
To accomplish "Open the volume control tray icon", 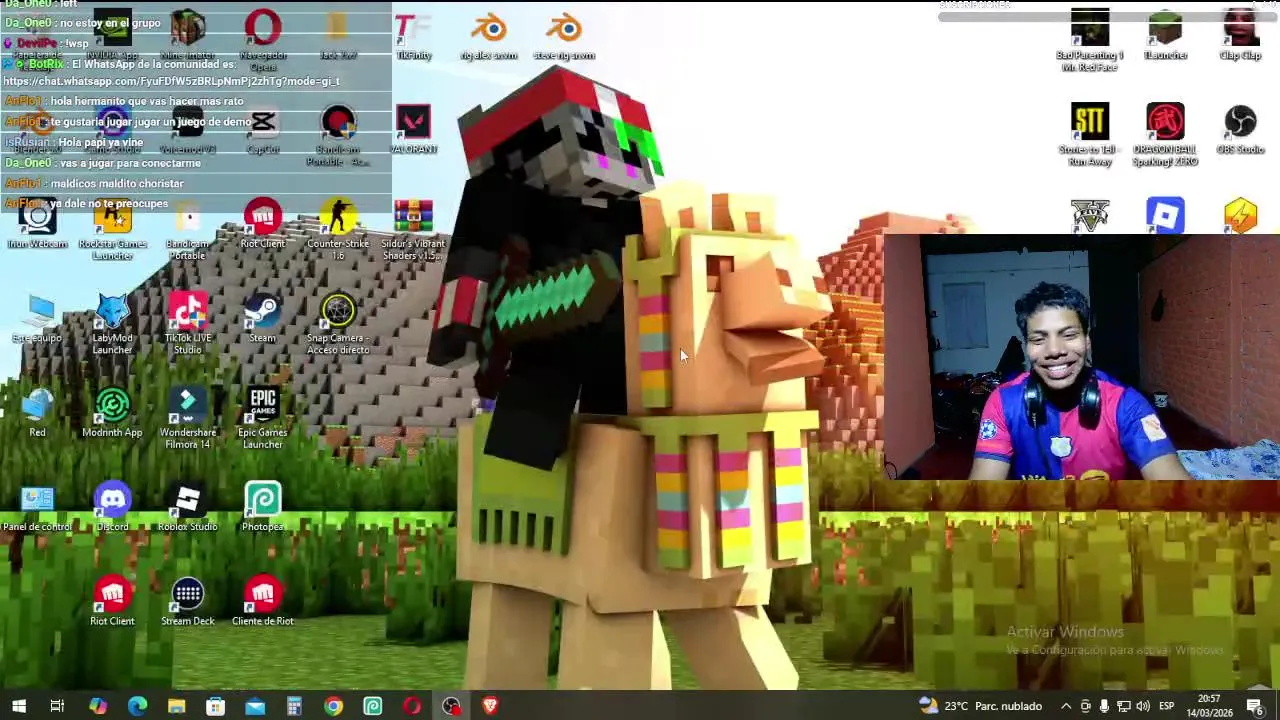I will pyautogui.click(x=1142, y=706).
